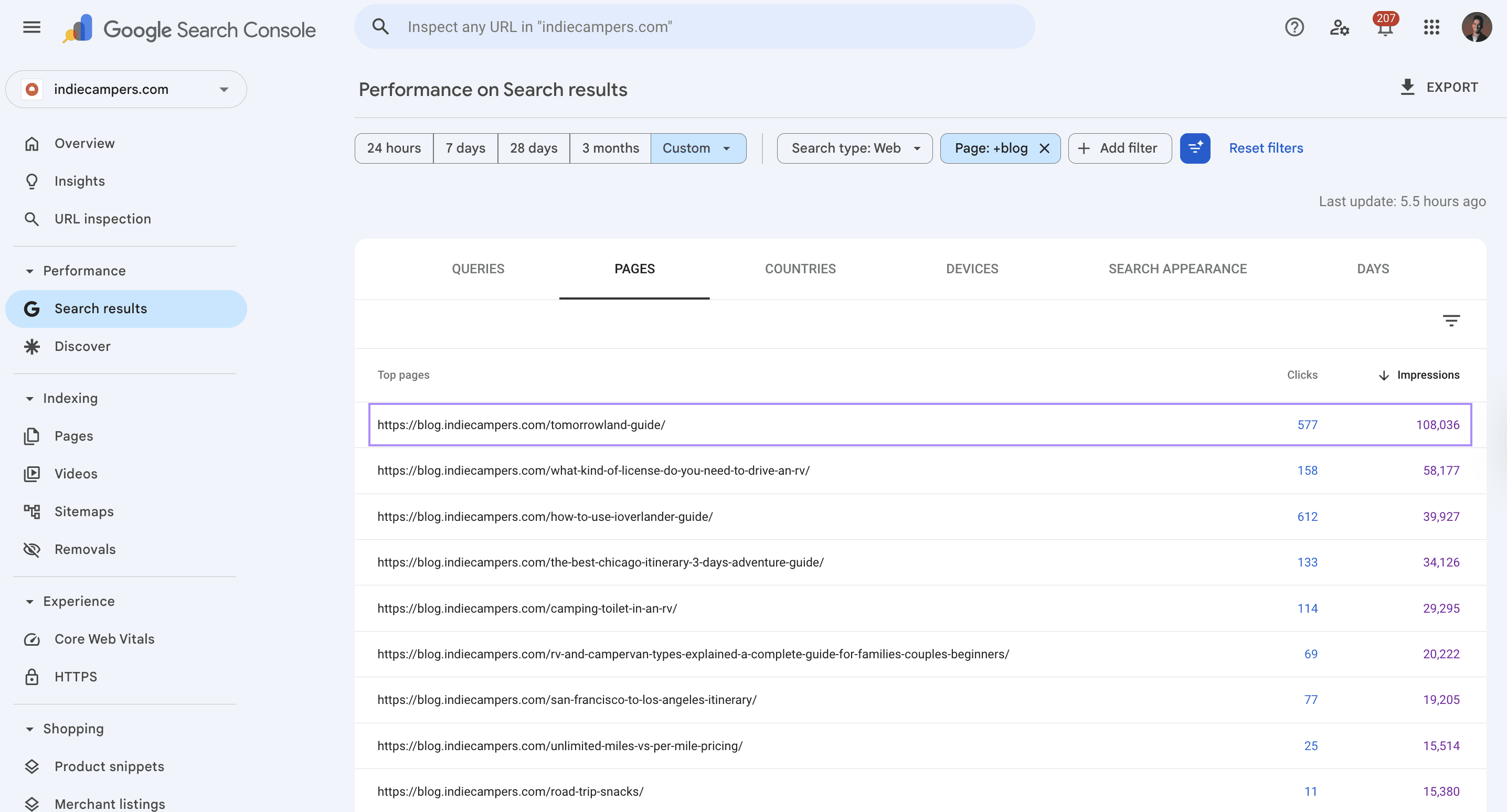The image size is (1507, 812).
Task: Open the what-kind-of-license RV page row
Action: [920, 471]
